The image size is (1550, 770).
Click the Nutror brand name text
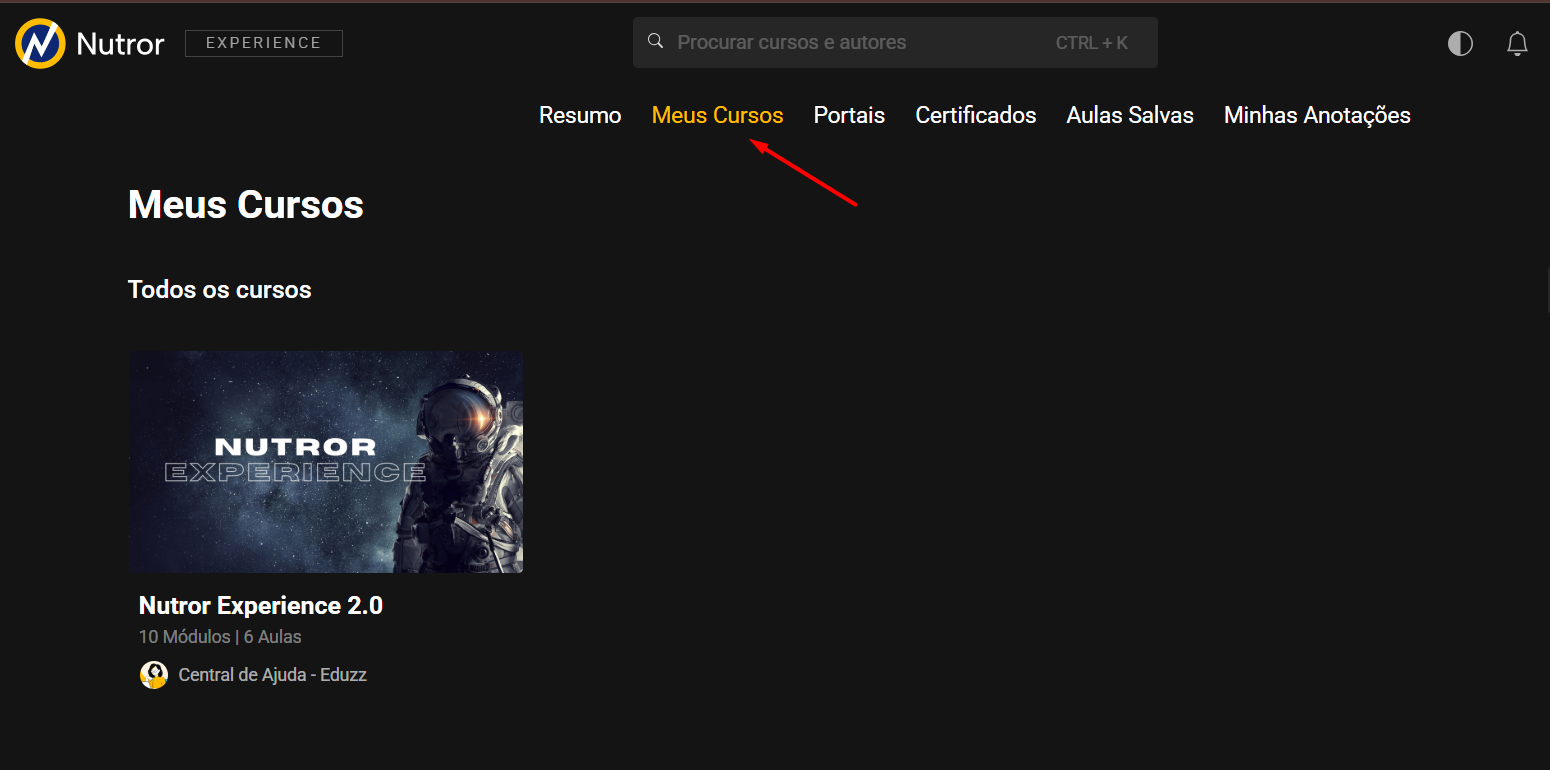tap(120, 43)
